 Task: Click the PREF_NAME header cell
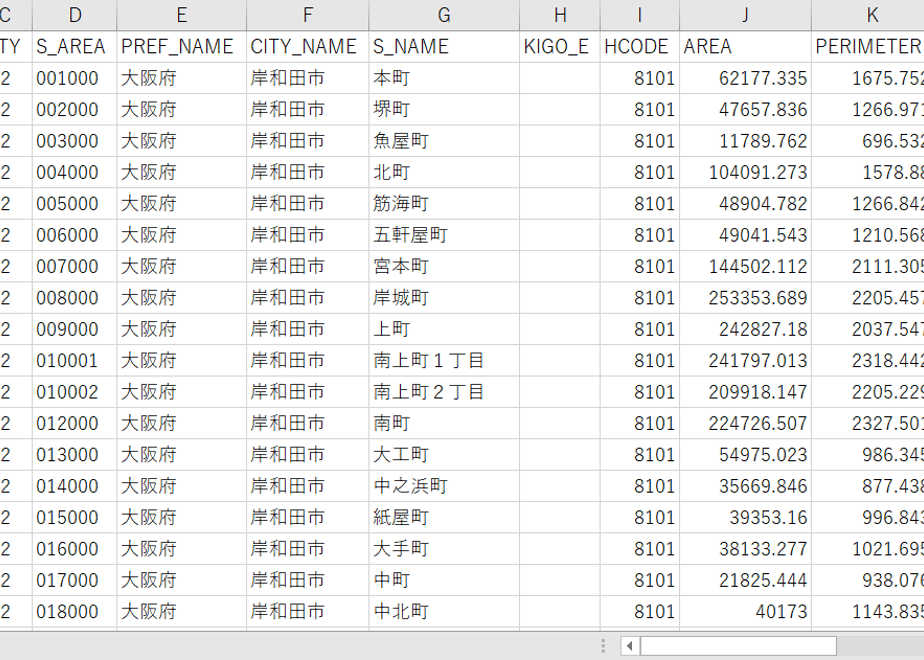(182, 47)
